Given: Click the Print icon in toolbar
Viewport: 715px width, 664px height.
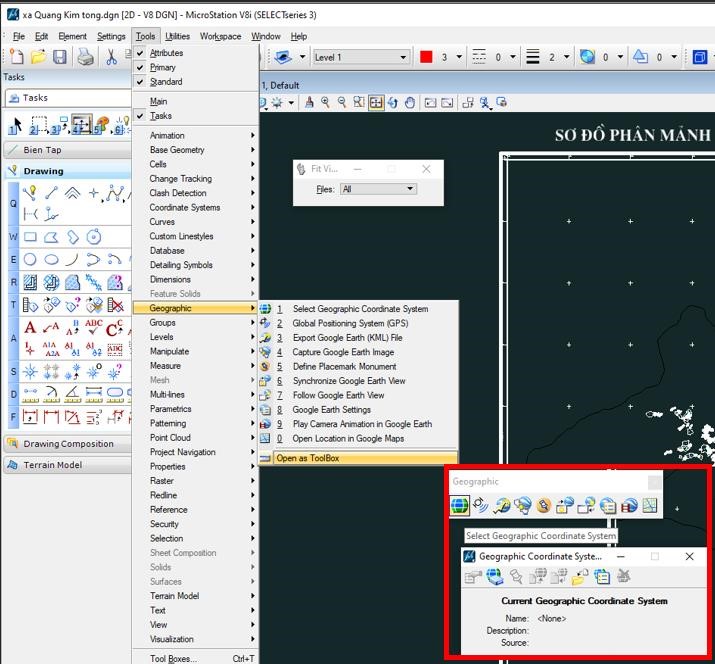Looking at the screenshot, I should [x=86, y=58].
